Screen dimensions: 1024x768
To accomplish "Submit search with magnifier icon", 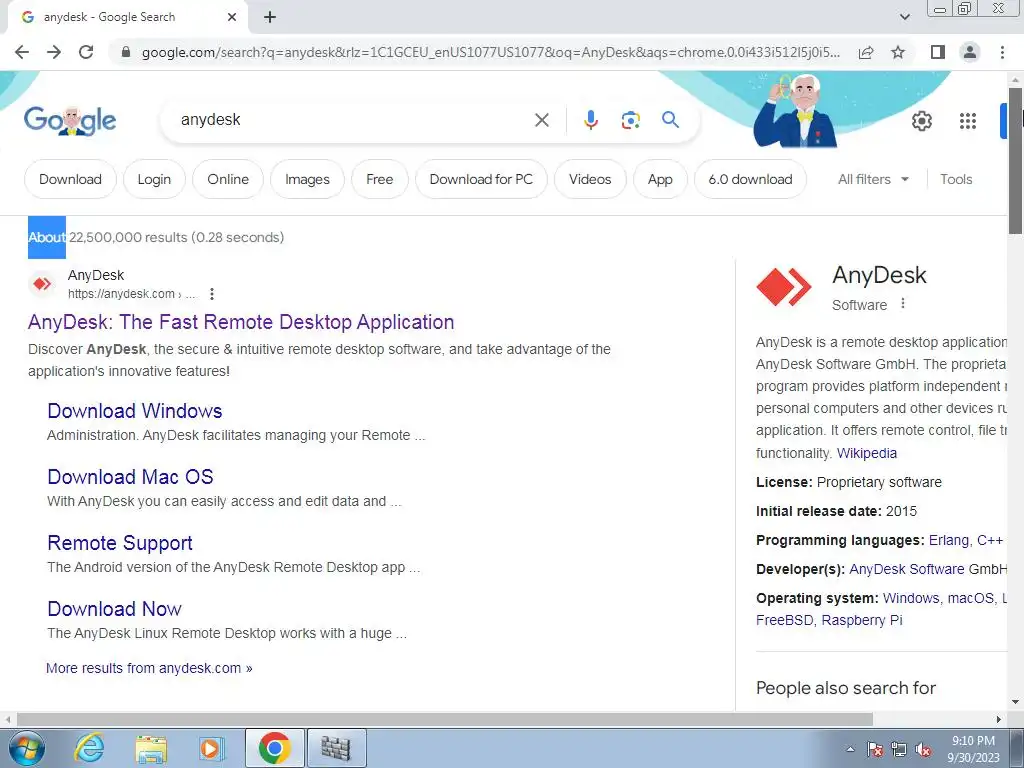I will coord(670,120).
